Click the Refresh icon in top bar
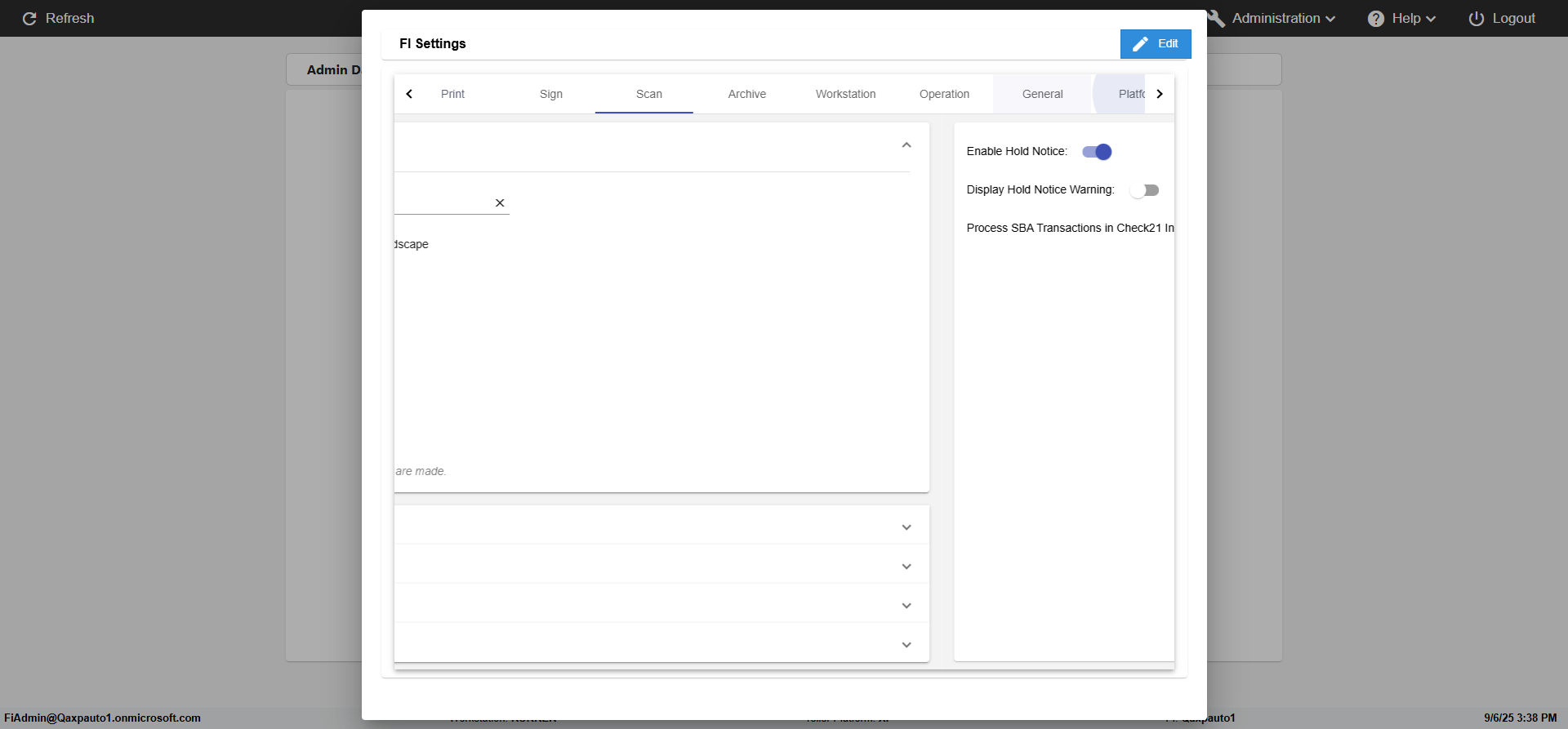The height and width of the screenshot is (729, 1568). 29,19
